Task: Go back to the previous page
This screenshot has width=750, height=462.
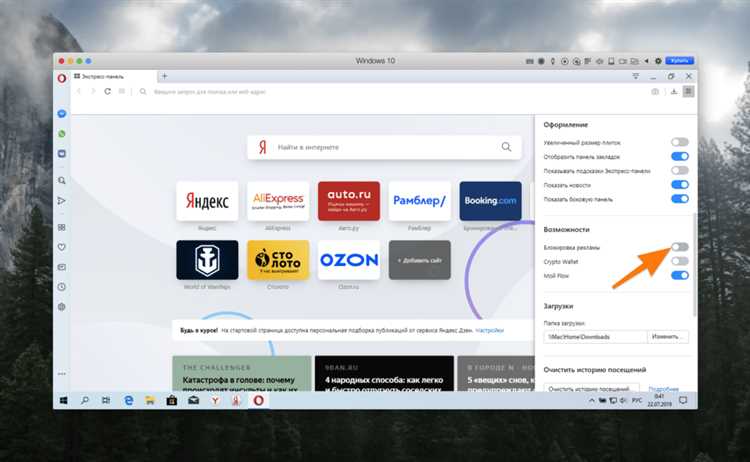Action: coord(79,91)
